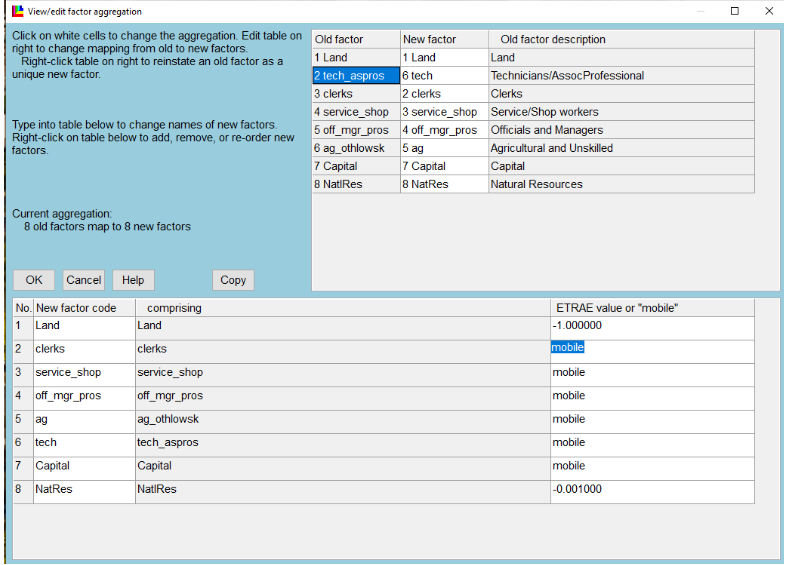Click comprising cell 'tech_aspros'
The image size is (785, 565).
click(342, 445)
